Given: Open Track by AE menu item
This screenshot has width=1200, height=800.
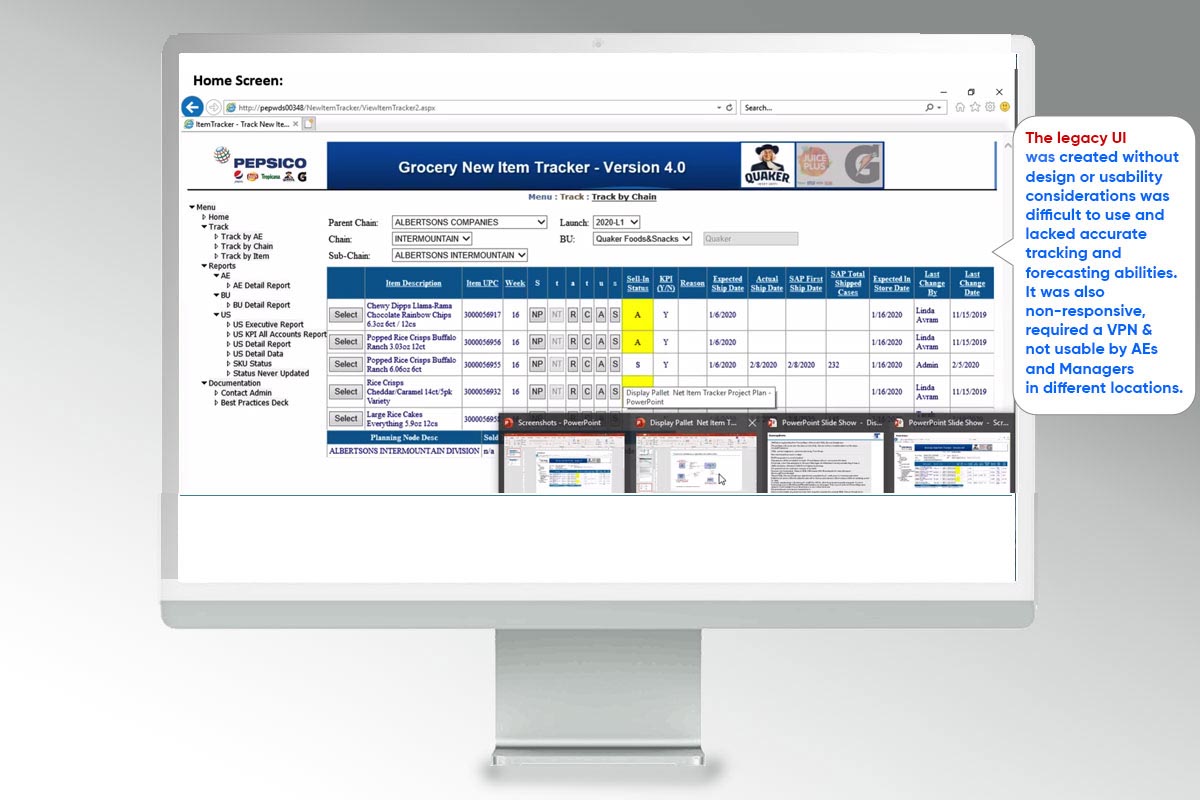Looking at the screenshot, I should (242, 237).
